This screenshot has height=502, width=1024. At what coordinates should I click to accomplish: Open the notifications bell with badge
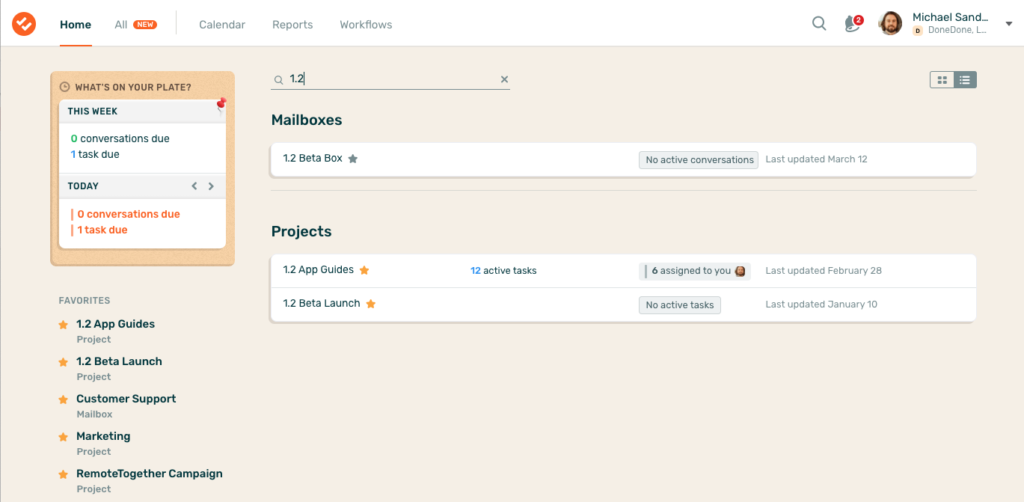coord(852,24)
